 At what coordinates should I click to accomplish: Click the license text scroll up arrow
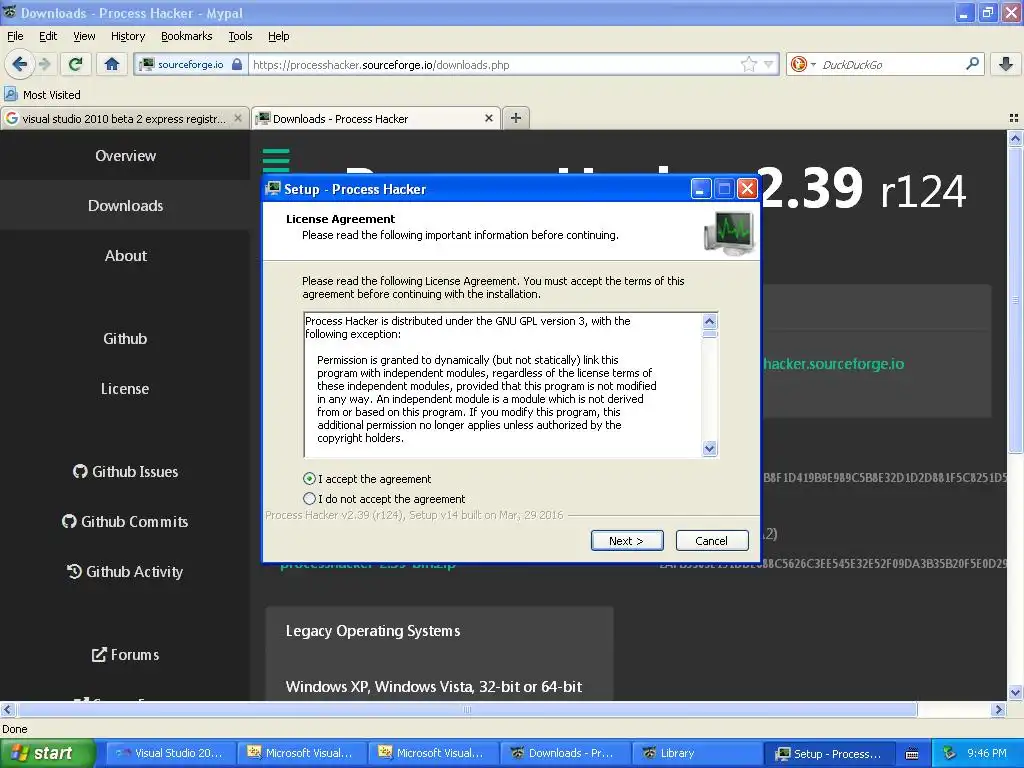710,321
